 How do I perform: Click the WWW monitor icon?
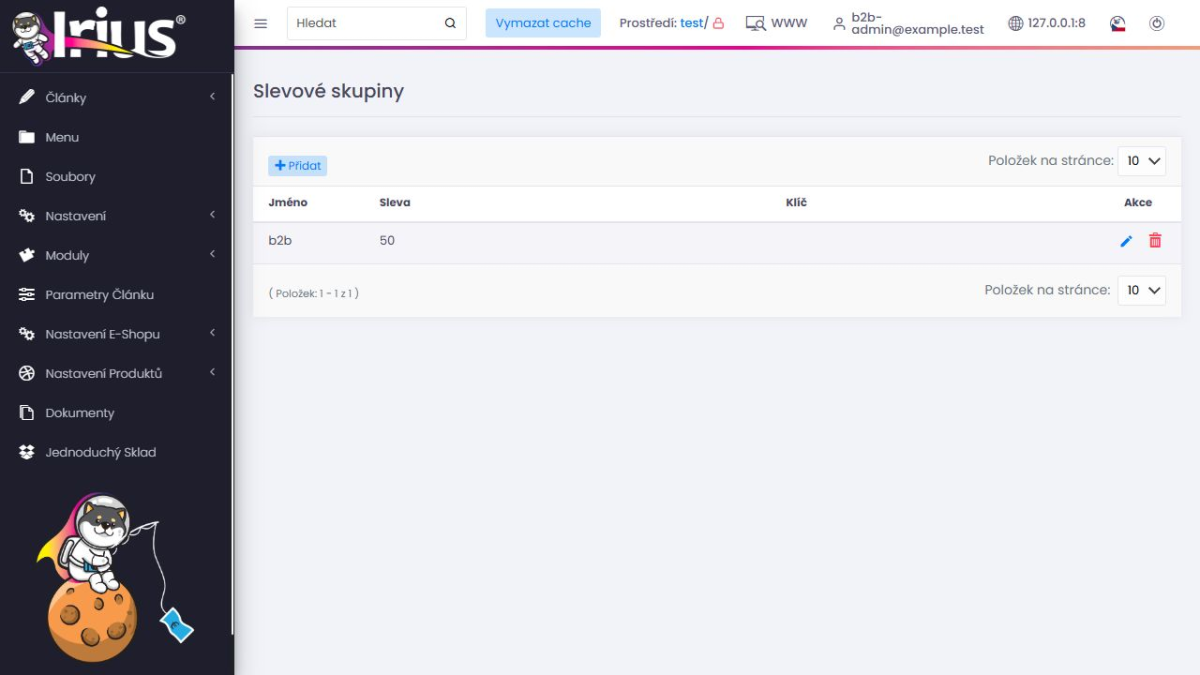click(756, 23)
